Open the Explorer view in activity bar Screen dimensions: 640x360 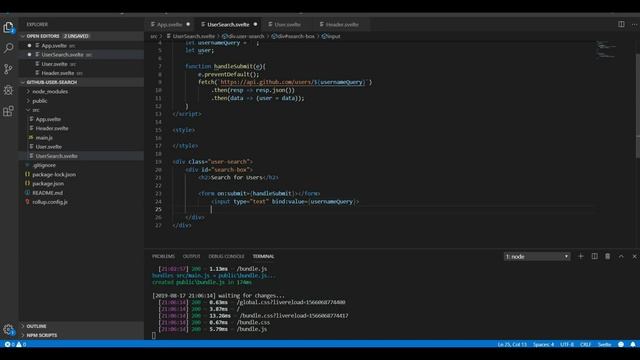[9, 27]
